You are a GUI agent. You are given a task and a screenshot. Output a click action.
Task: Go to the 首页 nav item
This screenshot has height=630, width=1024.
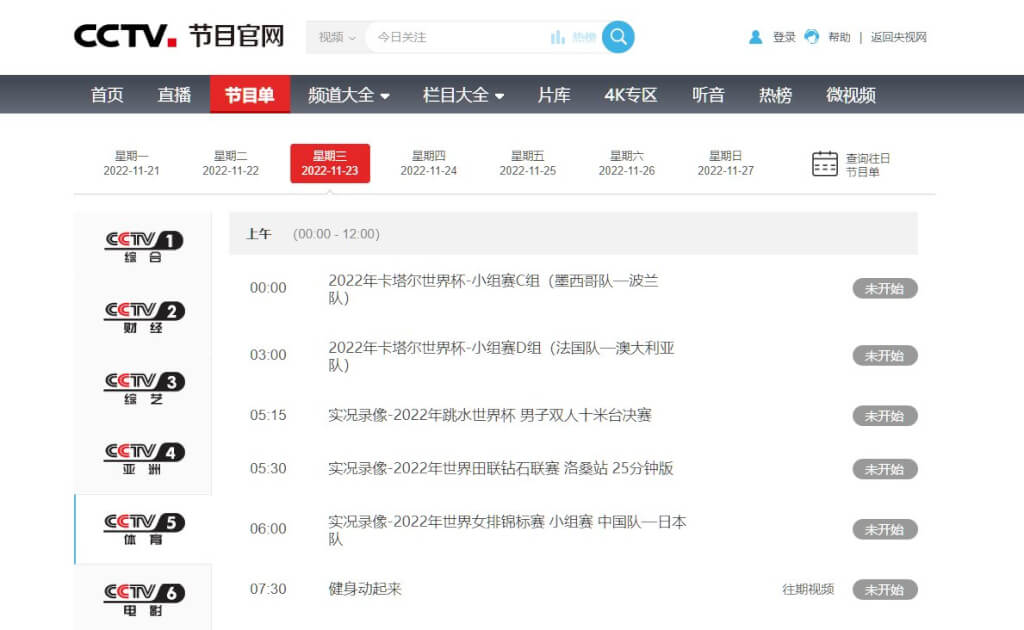coord(107,95)
